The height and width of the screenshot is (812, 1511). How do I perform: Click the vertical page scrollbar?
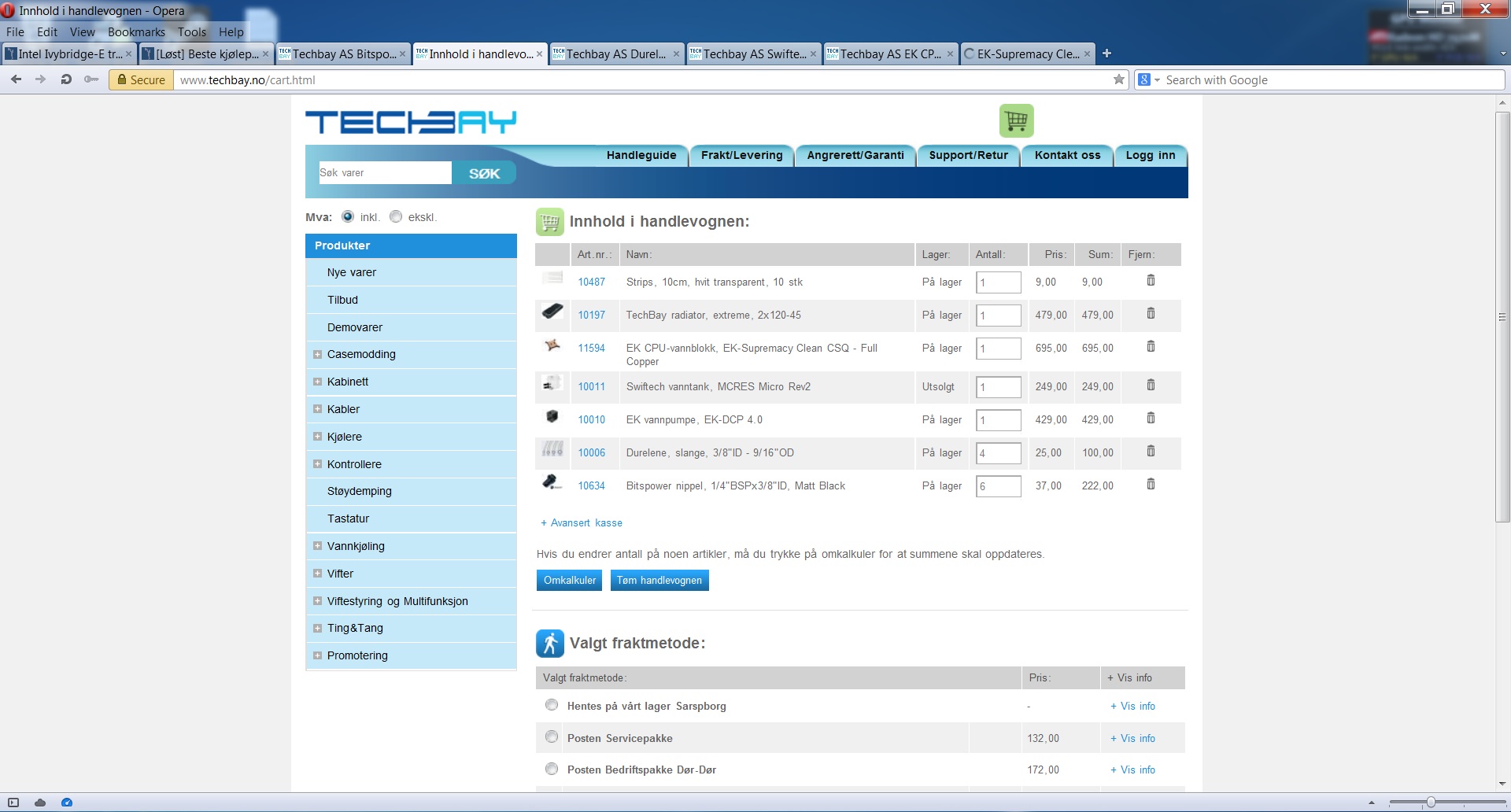pyautogui.click(x=1502, y=317)
